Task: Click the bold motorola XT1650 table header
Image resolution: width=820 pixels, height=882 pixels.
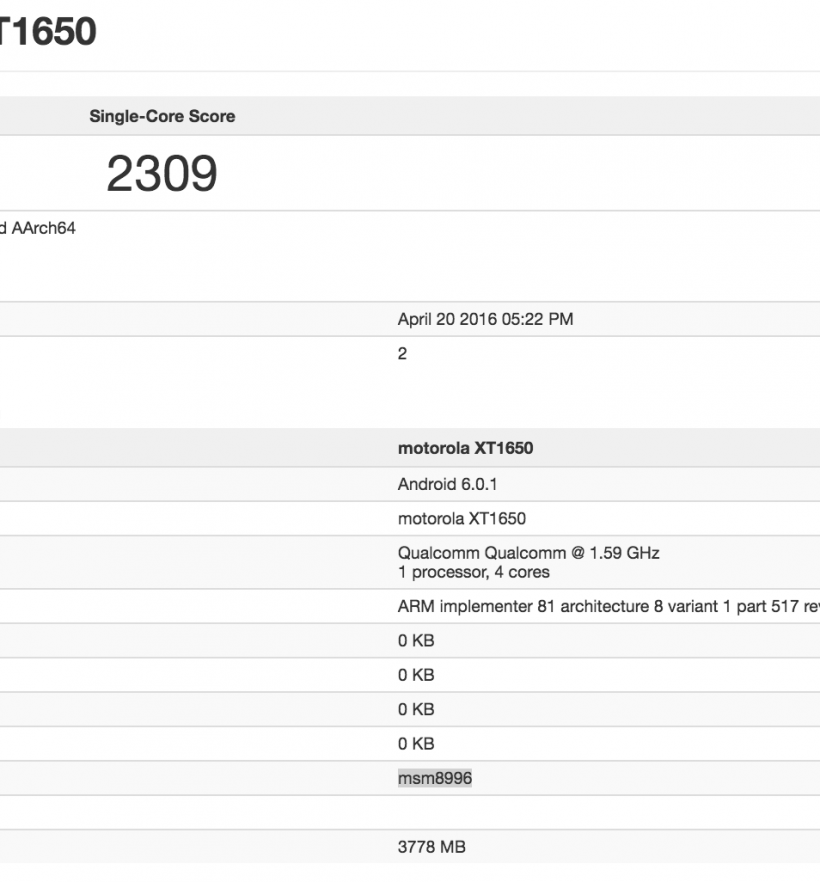Action: [x=465, y=448]
